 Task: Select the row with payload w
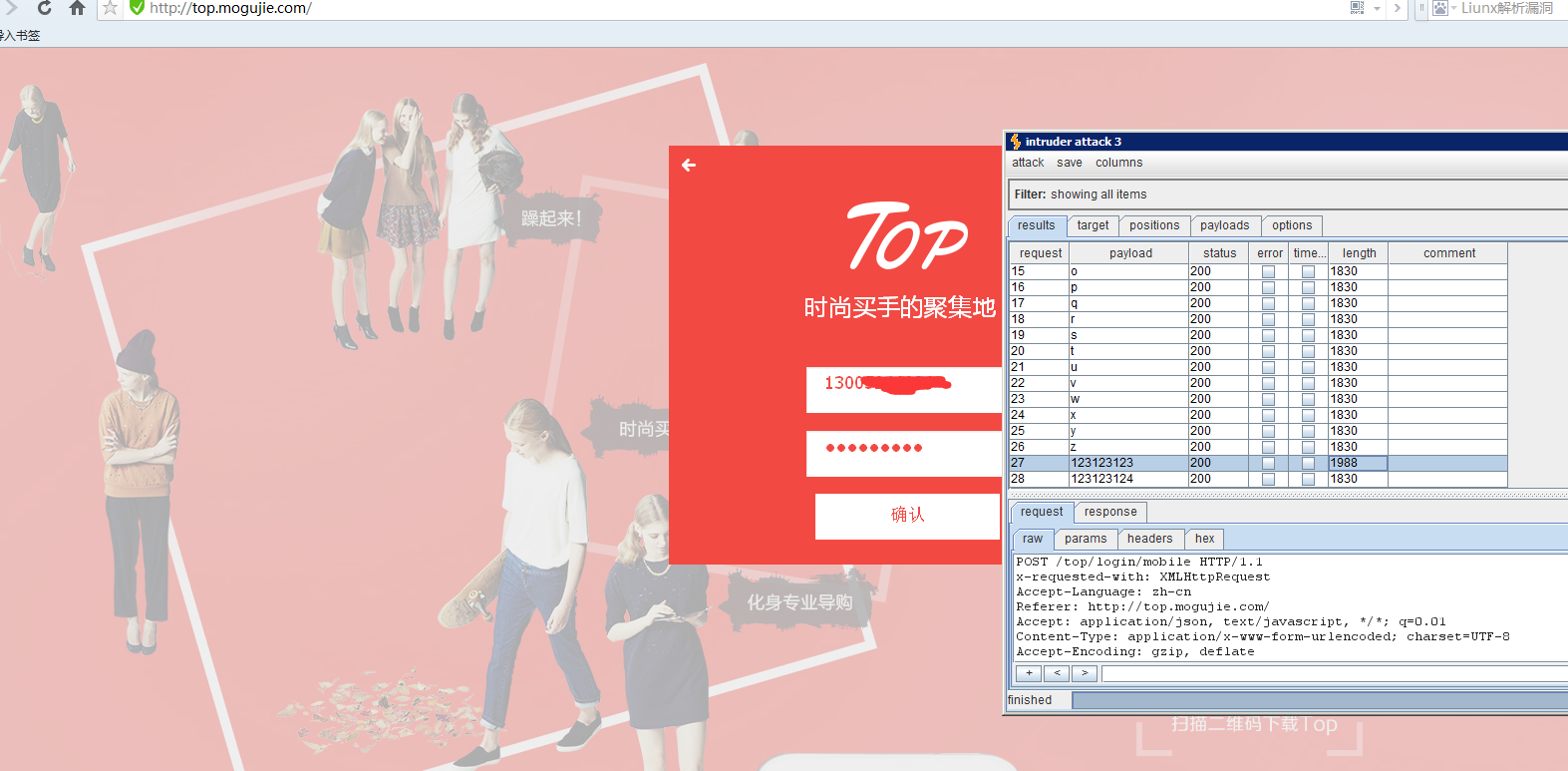coord(1258,399)
